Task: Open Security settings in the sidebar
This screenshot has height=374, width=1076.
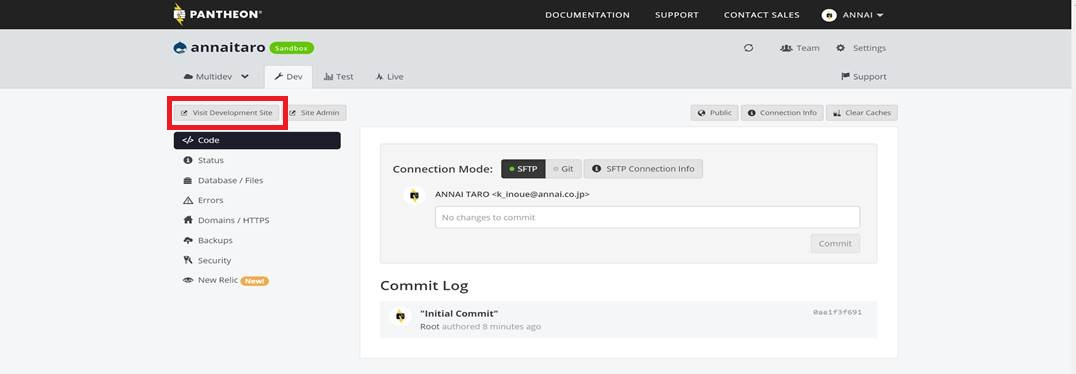Action: click(208, 260)
